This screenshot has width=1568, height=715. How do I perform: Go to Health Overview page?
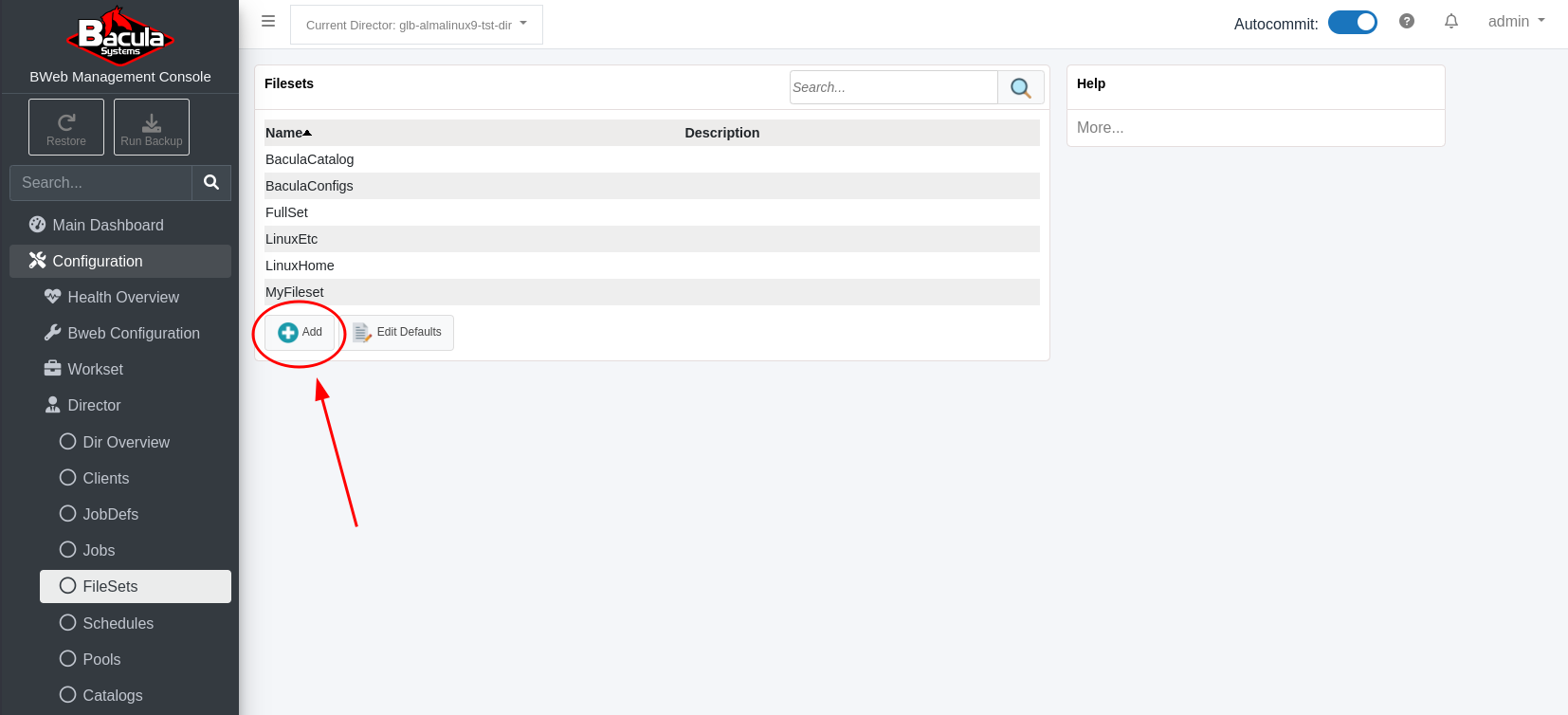(x=122, y=297)
